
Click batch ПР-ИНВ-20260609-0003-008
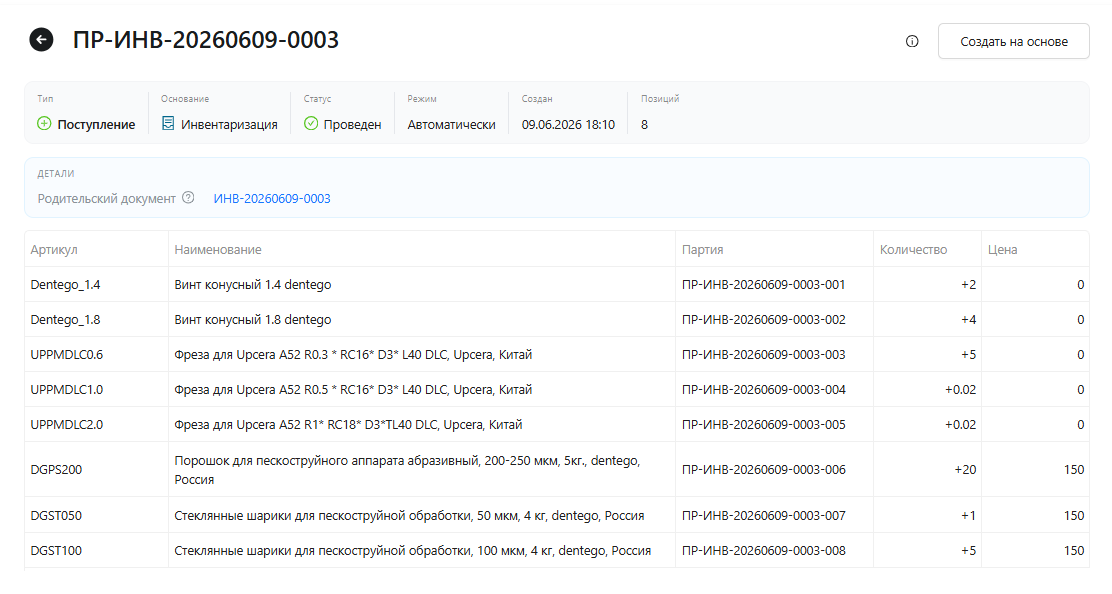(764, 550)
